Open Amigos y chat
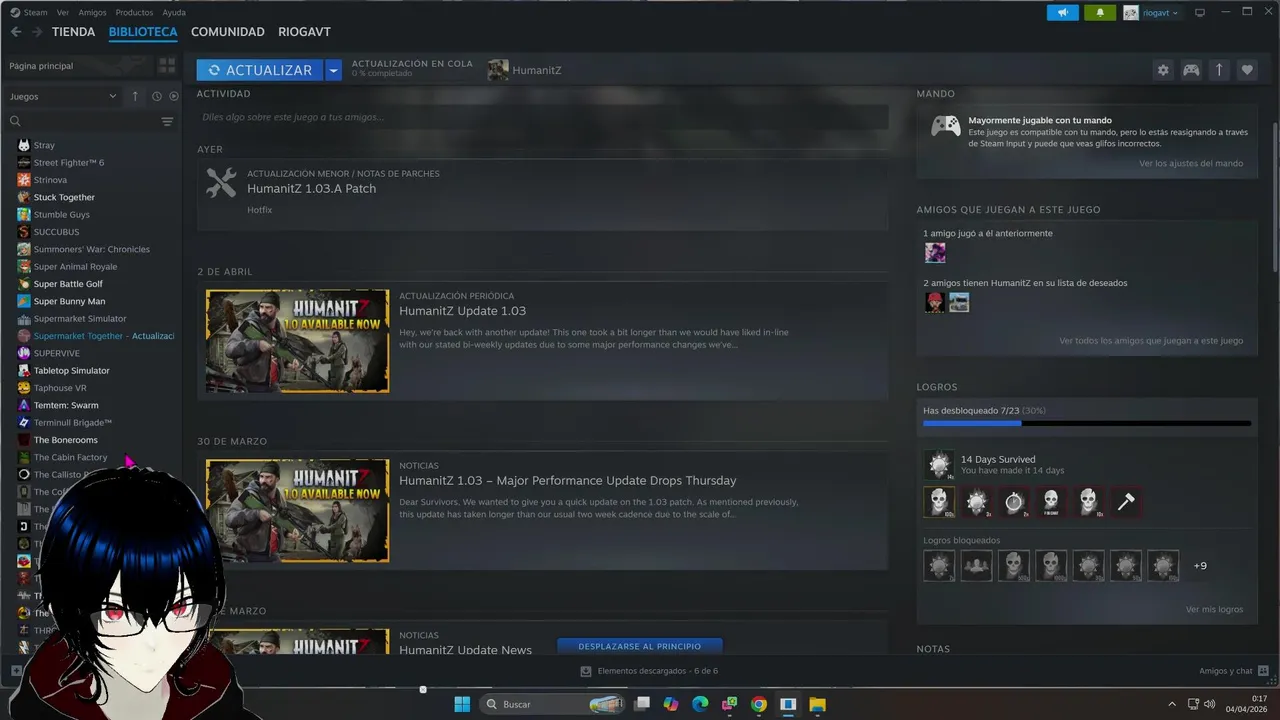This screenshot has height=720, width=1280. pyautogui.click(x=1226, y=671)
